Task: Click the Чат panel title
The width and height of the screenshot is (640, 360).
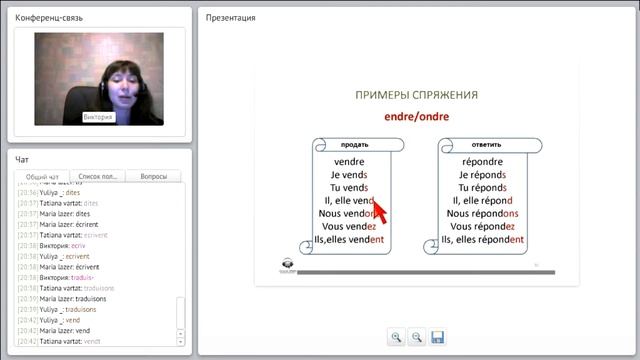Action: coord(22,160)
